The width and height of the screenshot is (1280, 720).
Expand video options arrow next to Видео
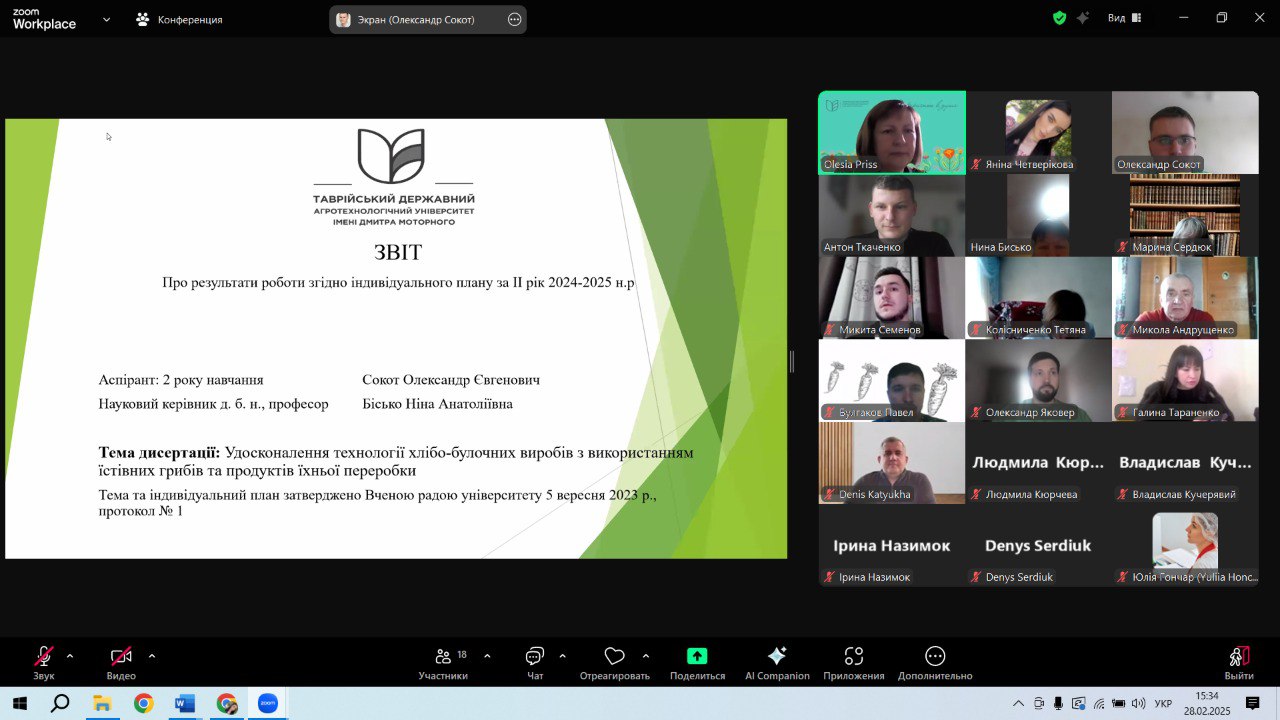click(152, 656)
